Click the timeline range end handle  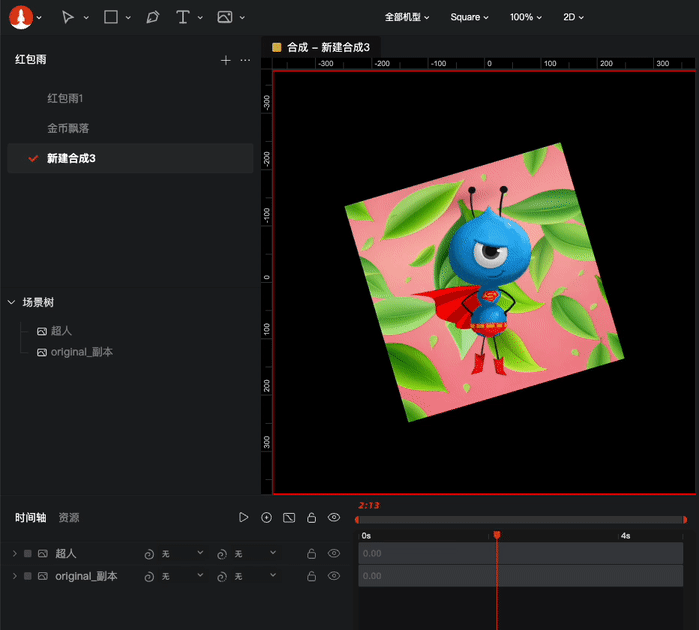(685, 520)
